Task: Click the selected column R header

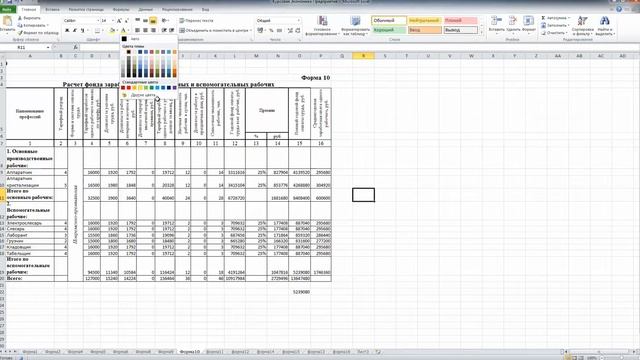Action: [363, 56]
